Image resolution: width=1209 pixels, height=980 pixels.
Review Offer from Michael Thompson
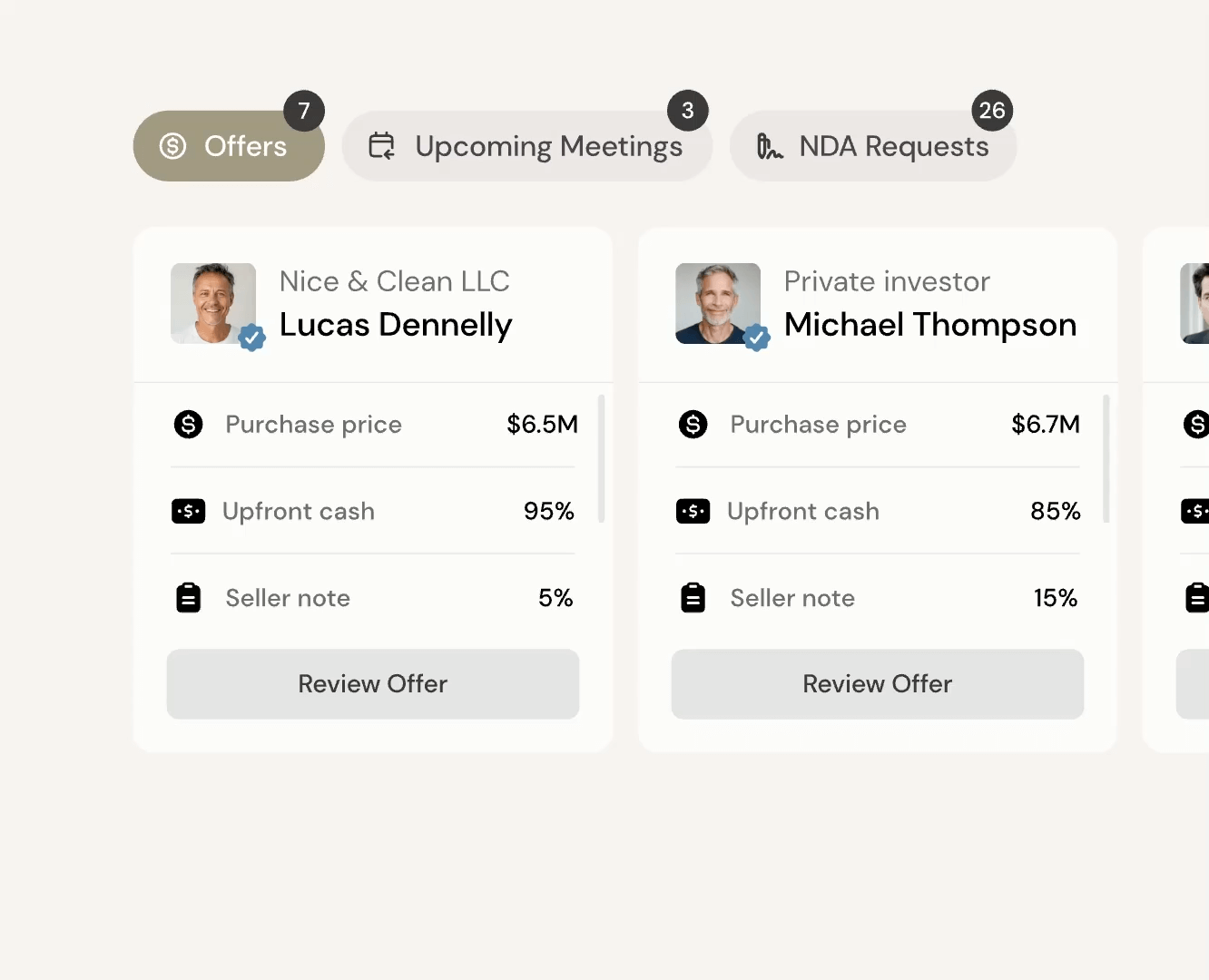click(877, 684)
